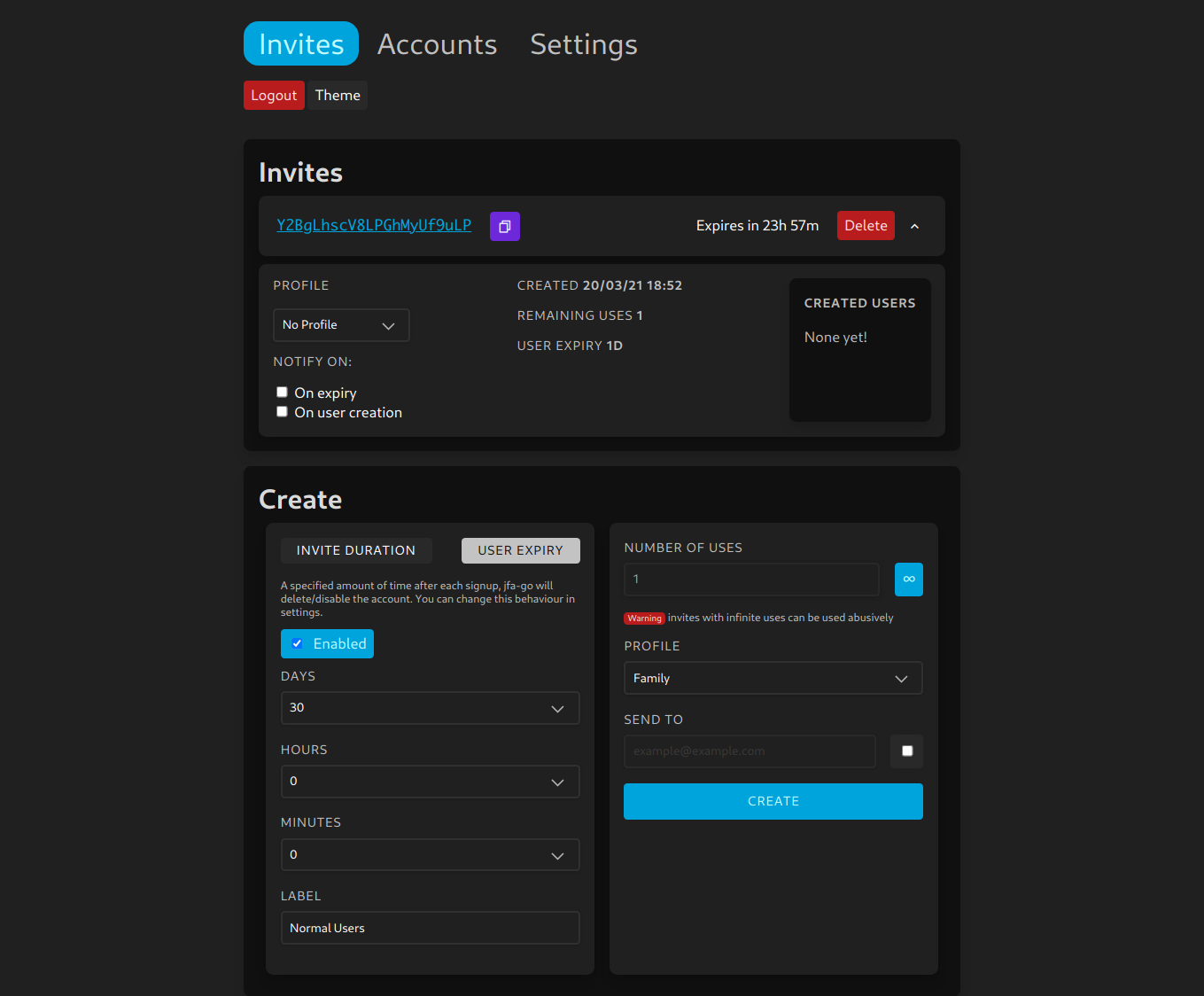
Task: Click the Logout button
Action: tap(273, 95)
